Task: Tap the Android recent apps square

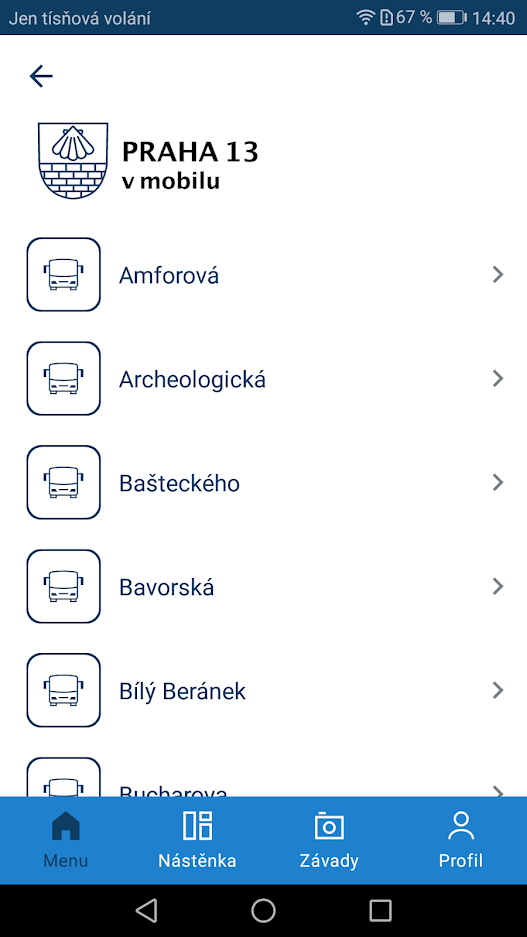Action: click(x=381, y=911)
